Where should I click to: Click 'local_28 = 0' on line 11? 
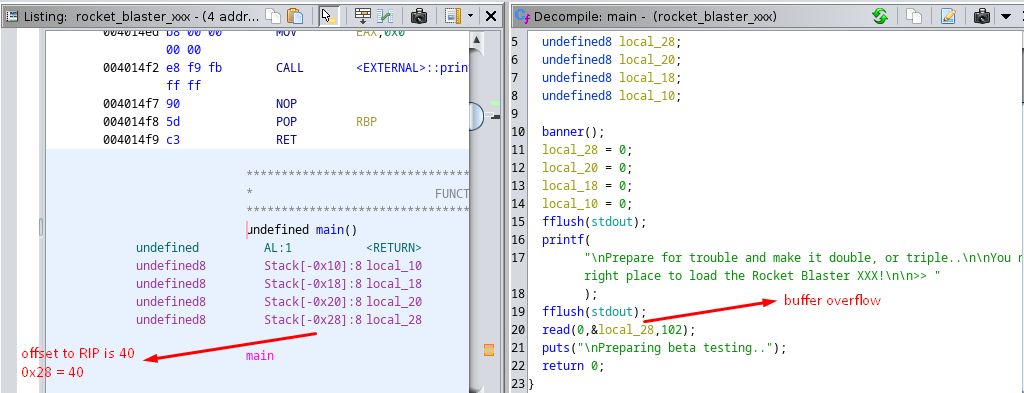[x=586, y=149]
